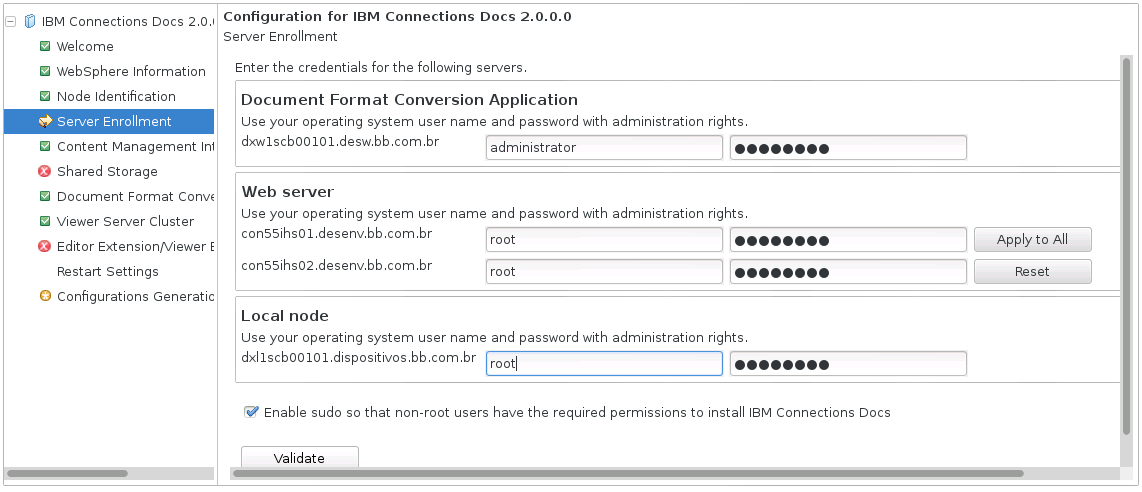This screenshot has width=1142, height=492.
Task: Click the sidebar horizontal scrollbar
Action: point(67,473)
